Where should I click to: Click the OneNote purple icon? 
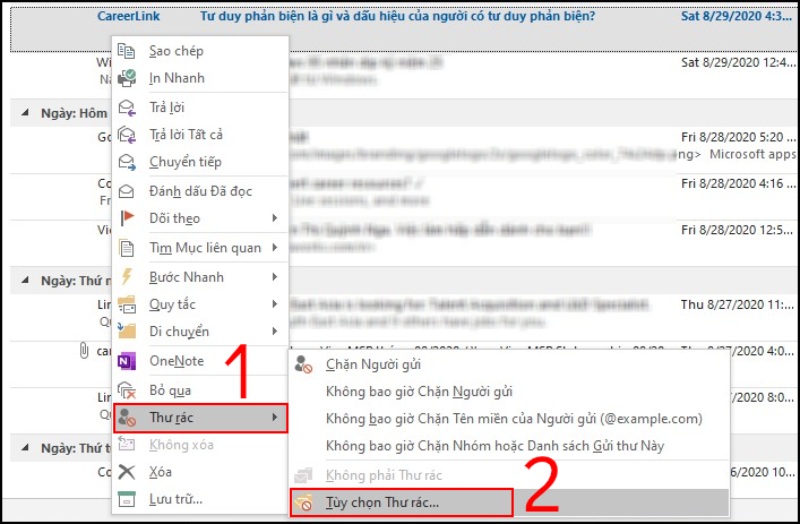[x=127, y=361]
